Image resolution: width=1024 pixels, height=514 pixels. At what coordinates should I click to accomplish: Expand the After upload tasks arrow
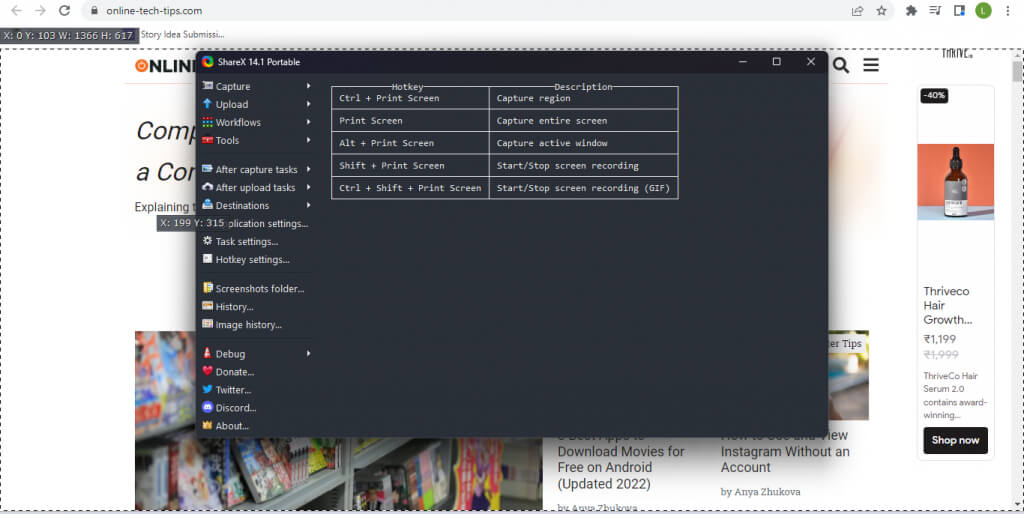click(x=308, y=187)
